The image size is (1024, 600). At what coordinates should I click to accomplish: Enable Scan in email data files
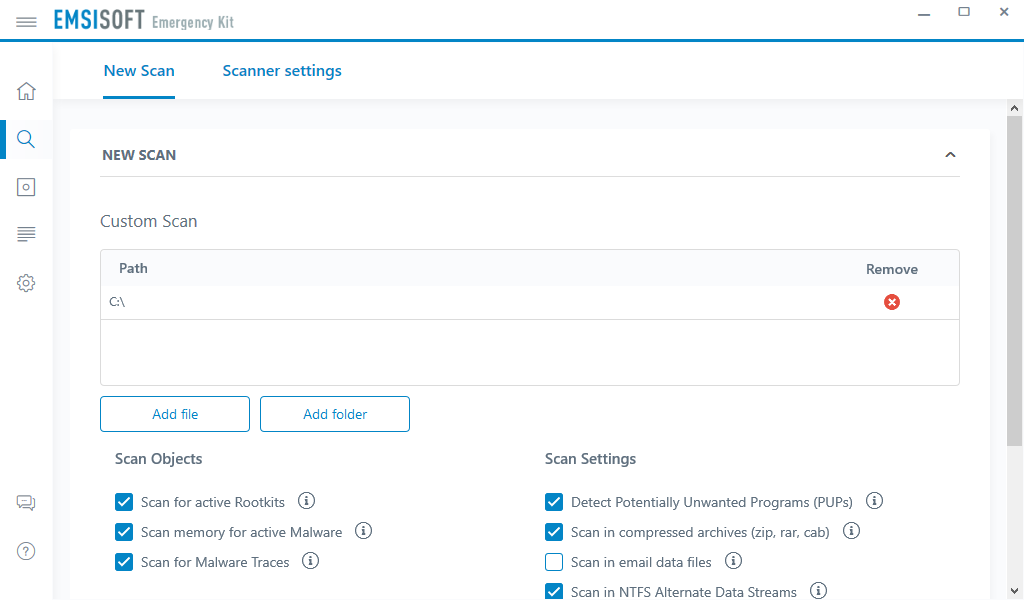pos(554,562)
